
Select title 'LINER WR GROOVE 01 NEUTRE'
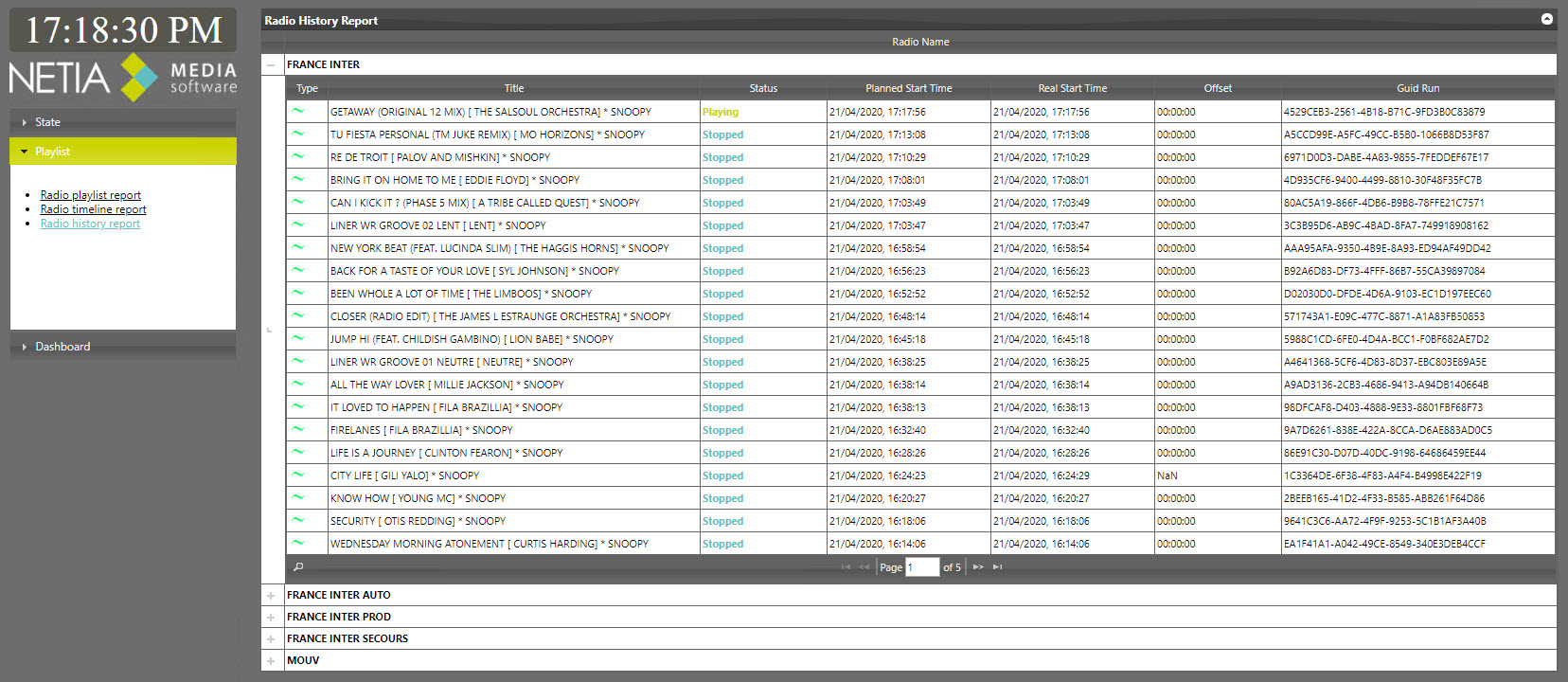452,362
